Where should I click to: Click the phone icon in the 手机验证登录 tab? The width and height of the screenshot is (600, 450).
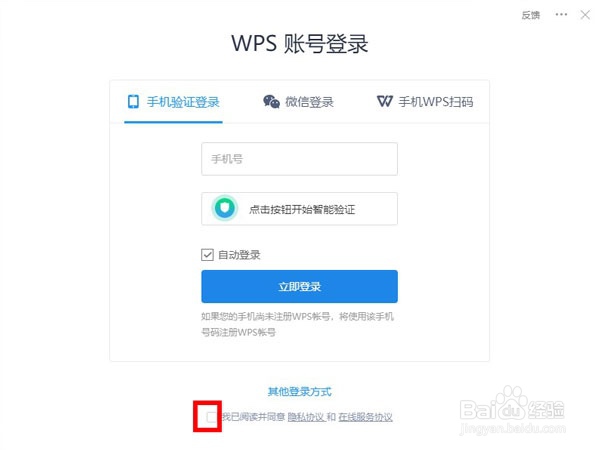point(133,101)
